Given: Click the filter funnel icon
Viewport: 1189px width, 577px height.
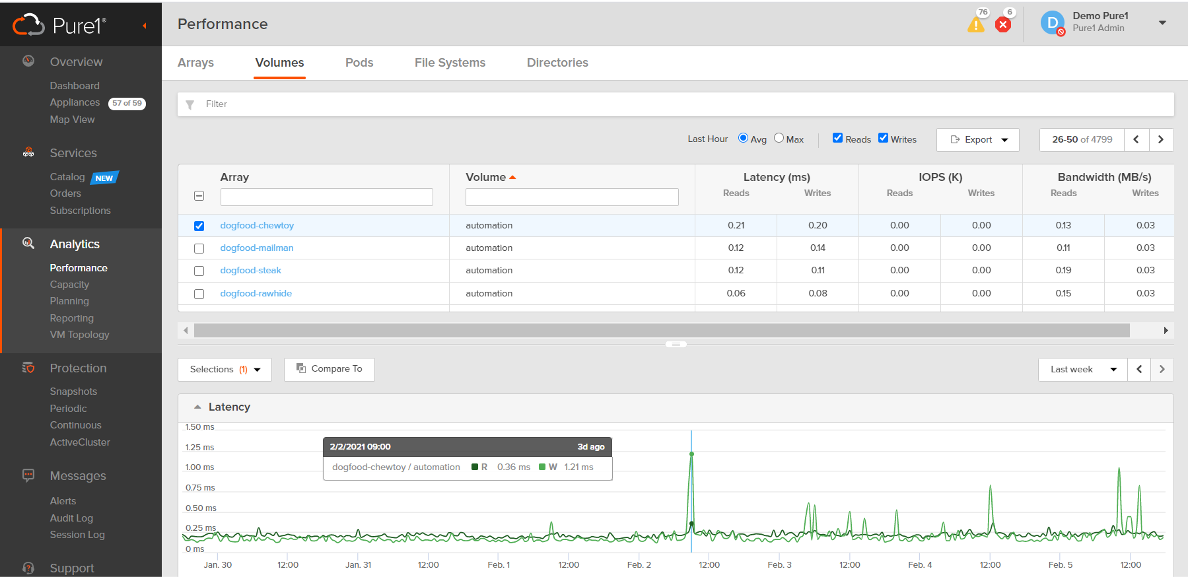Looking at the screenshot, I should pyautogui.click(x=190, y=105).
